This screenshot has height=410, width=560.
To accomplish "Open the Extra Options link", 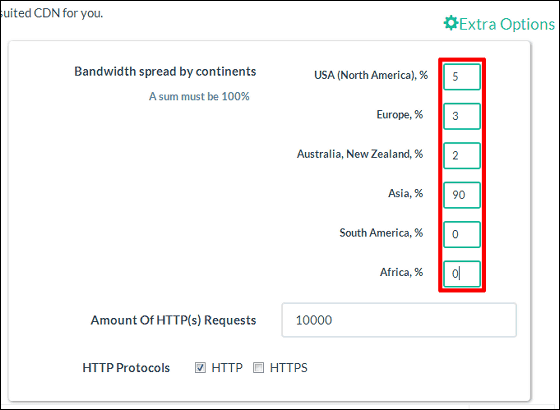I will [x=499, y=24].
